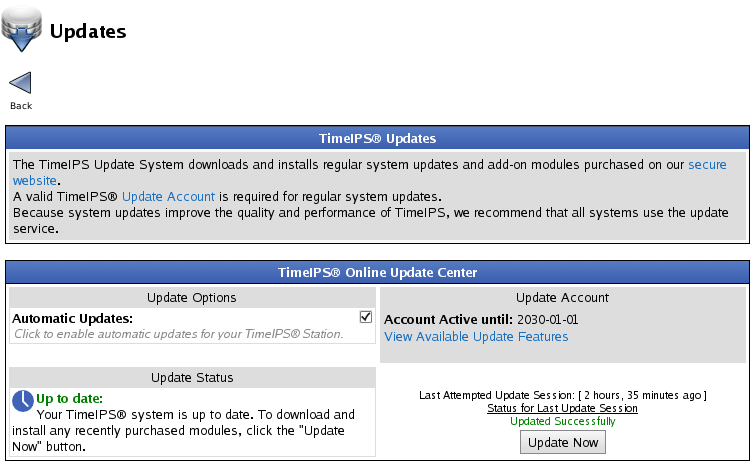Screen dimensions: 755x467
Task: Click the Update Options section header
Action: pyautogui.click(x=192, y=298)
